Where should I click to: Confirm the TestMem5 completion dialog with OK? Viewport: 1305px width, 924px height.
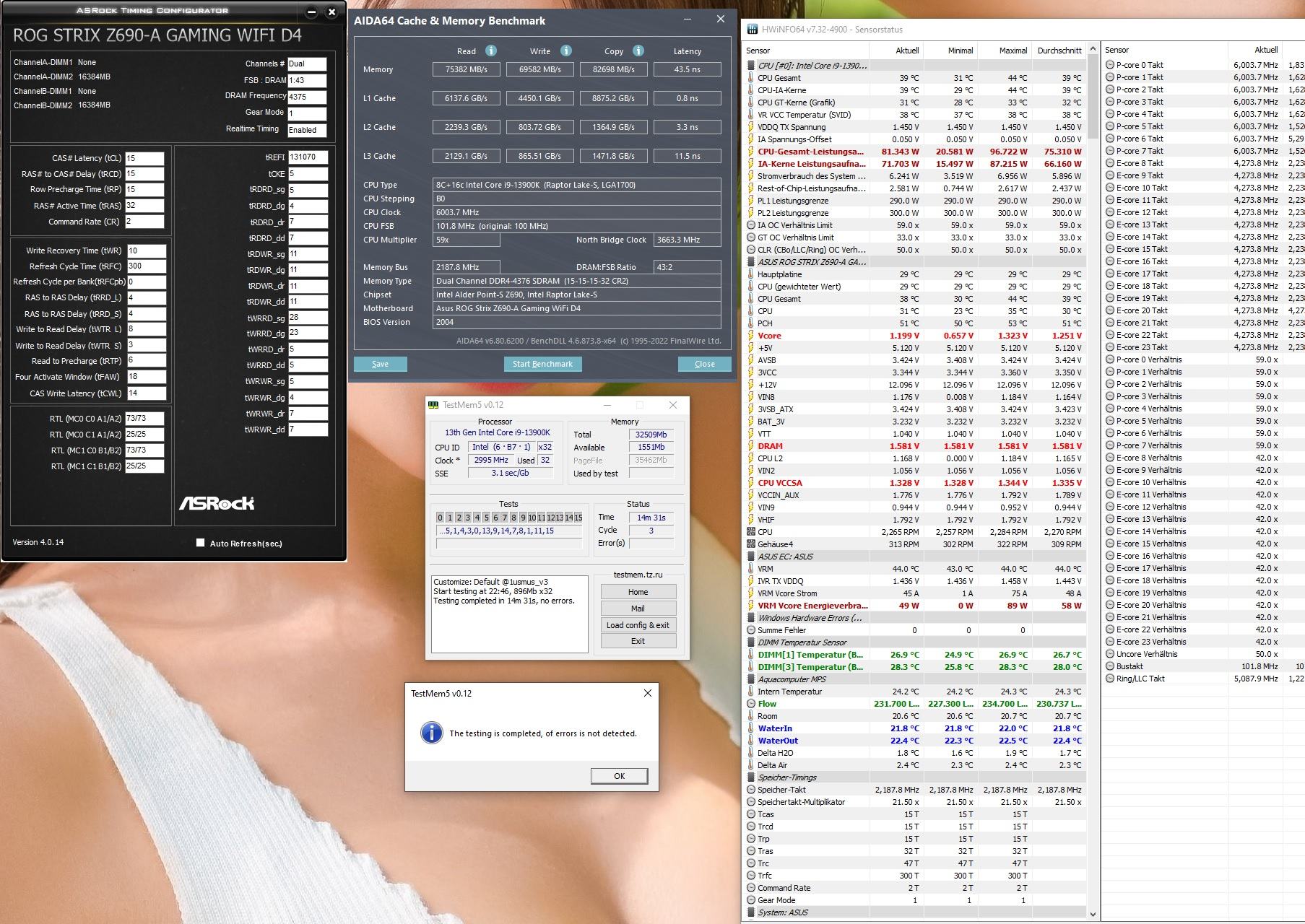pyautogui.click(x=619, y=776)
